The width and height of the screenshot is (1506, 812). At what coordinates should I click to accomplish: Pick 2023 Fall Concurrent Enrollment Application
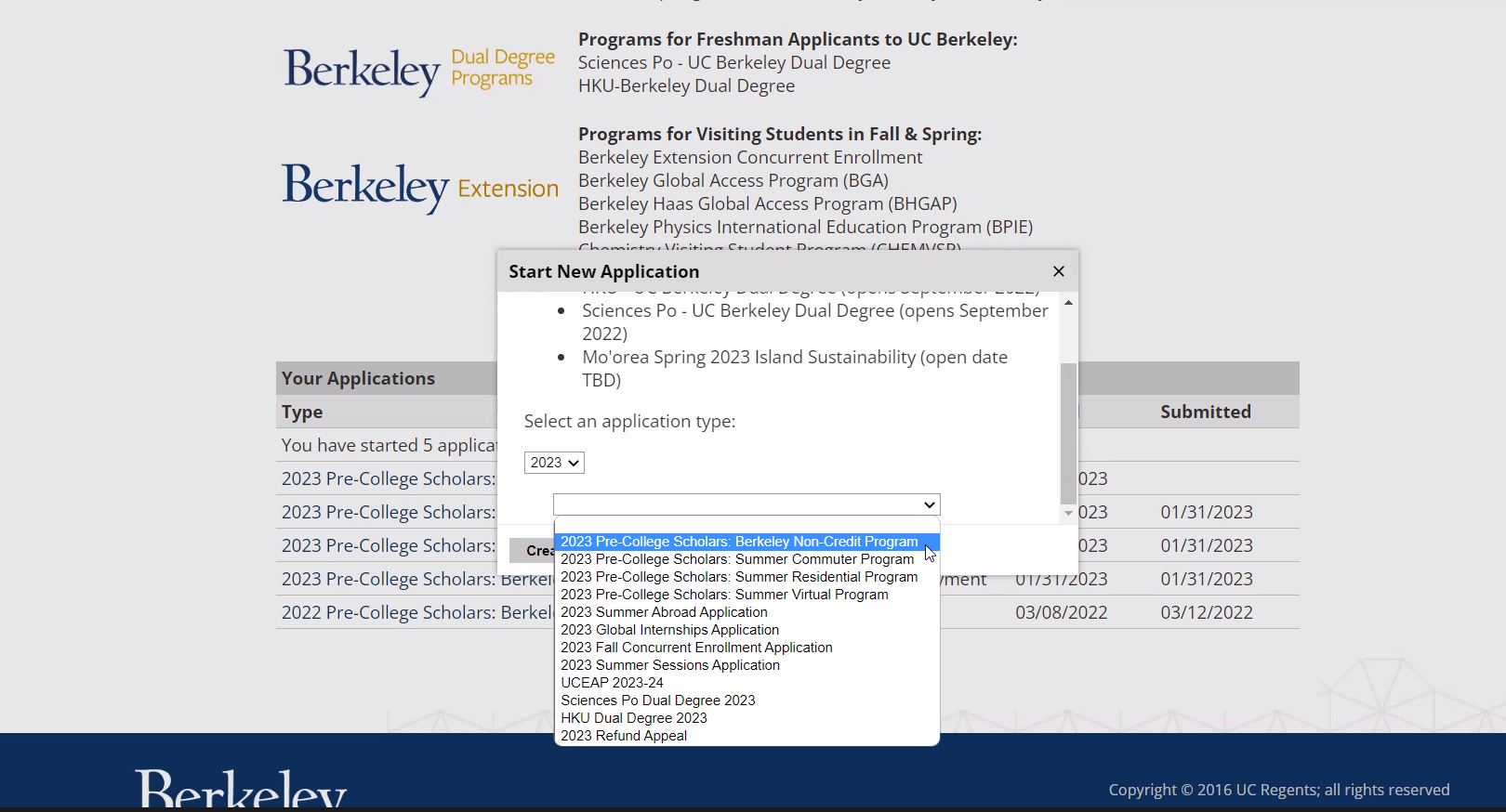tap(746, 648)
